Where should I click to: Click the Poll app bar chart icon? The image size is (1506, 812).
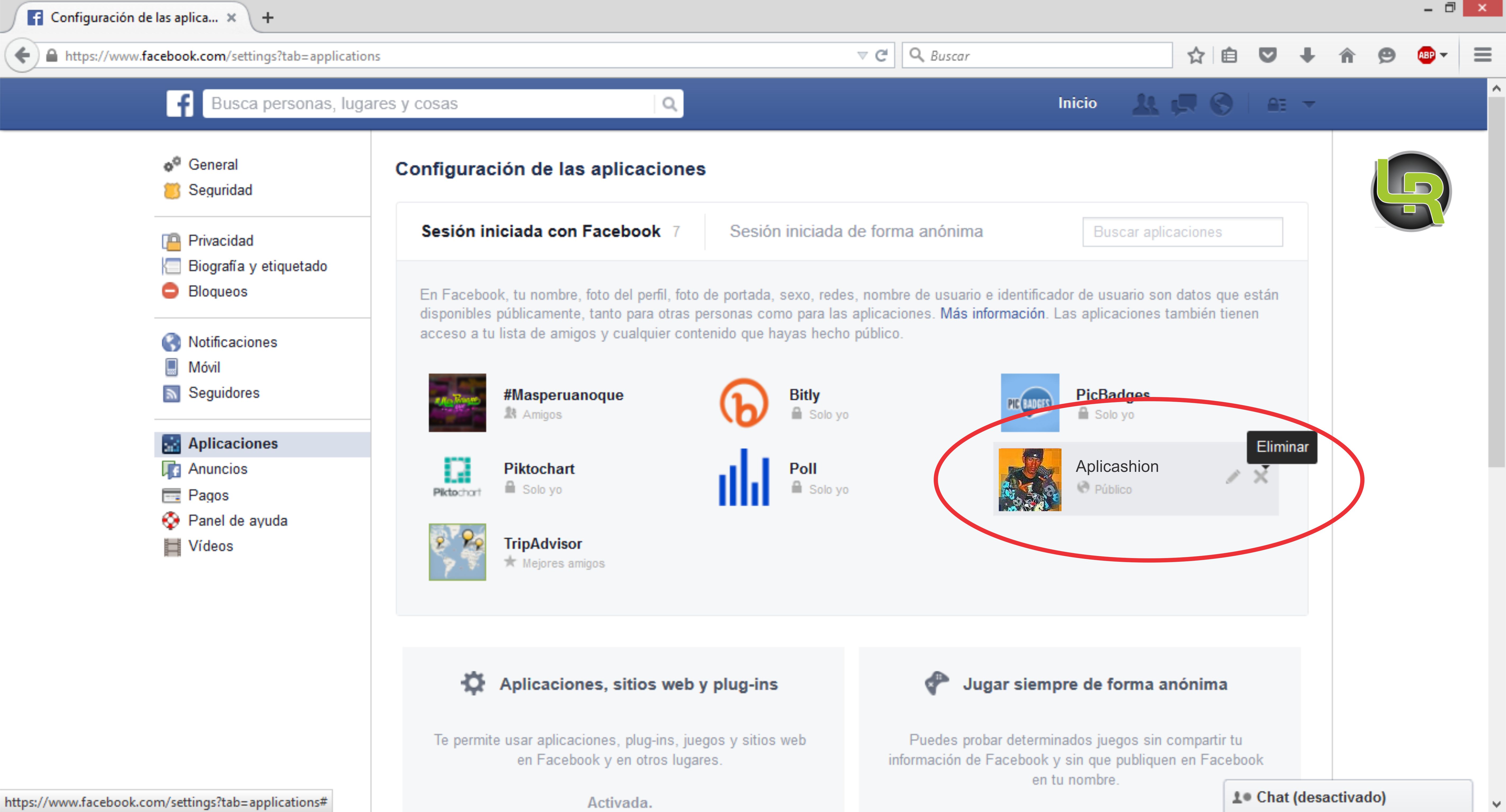coord(744,477)
